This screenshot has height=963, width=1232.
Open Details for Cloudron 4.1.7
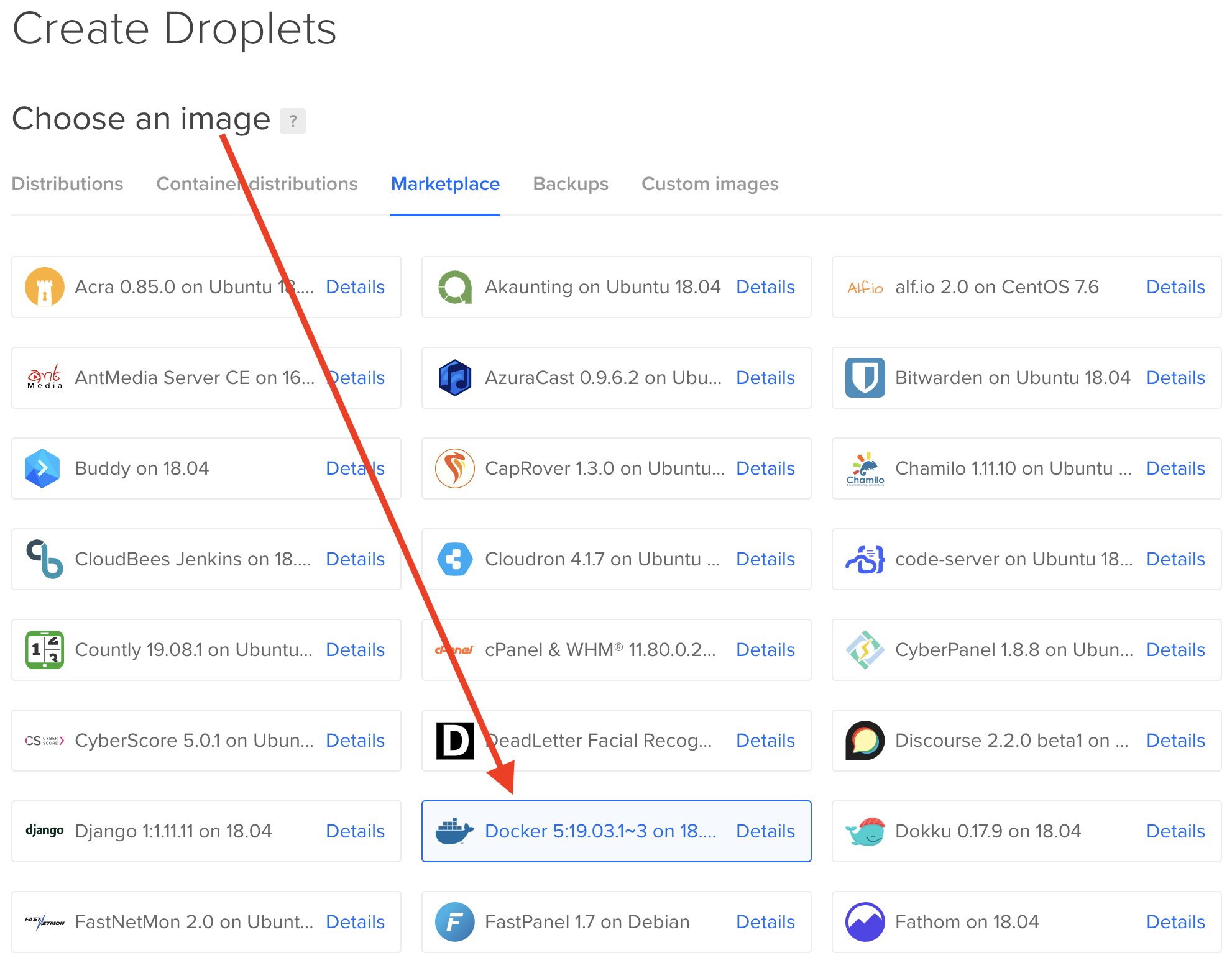point(765,559)
